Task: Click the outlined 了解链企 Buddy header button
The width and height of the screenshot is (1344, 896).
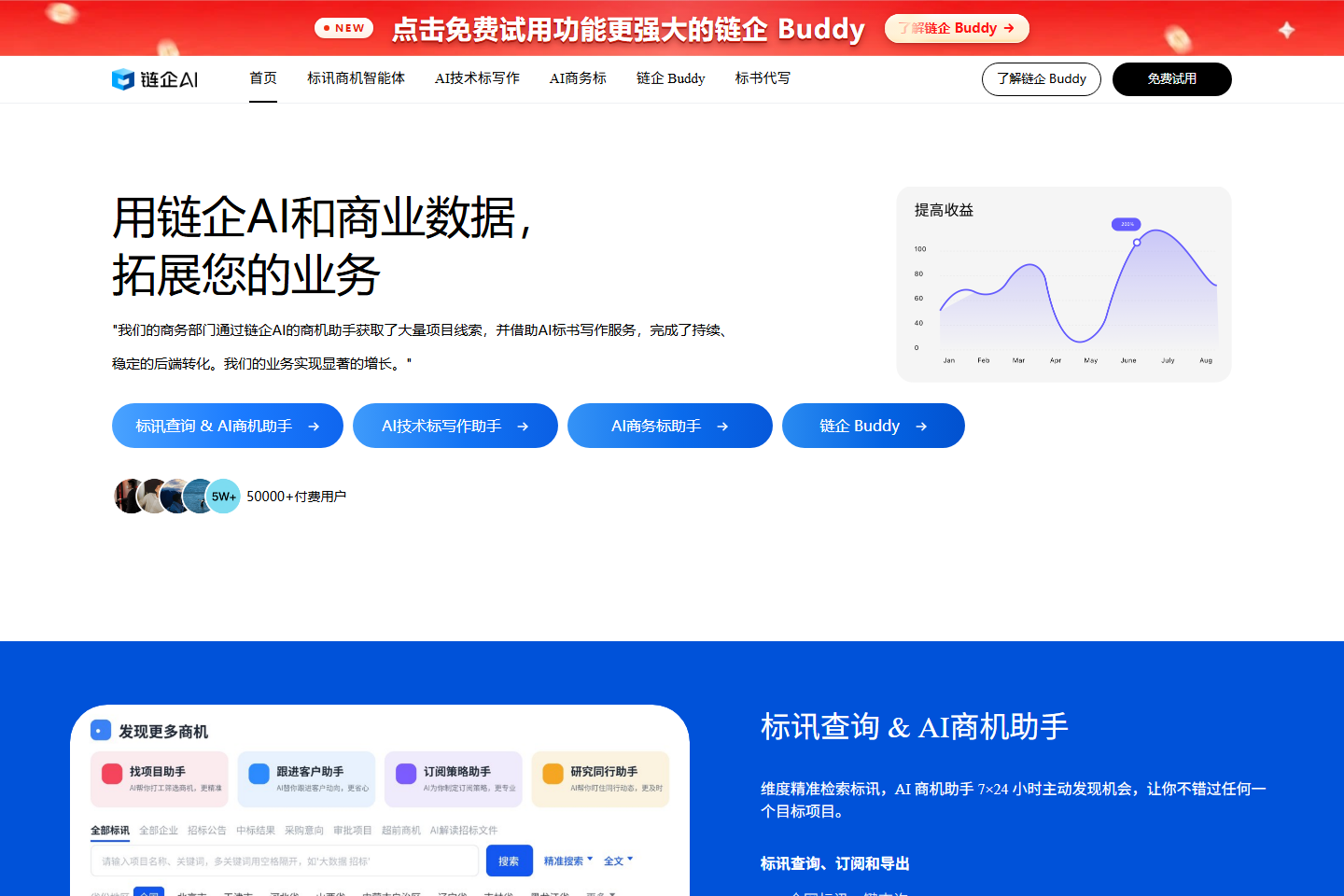Action: coord(1042,79)
